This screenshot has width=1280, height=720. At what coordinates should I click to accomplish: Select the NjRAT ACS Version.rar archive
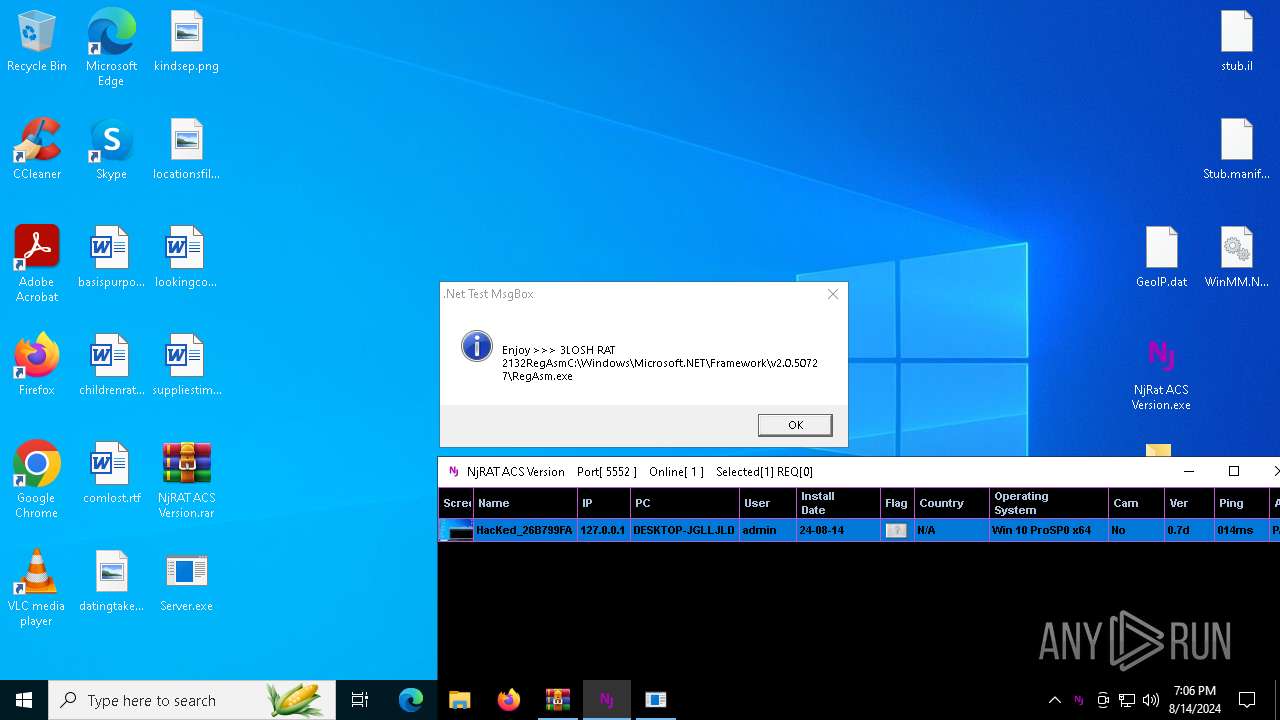pos(186,480)
